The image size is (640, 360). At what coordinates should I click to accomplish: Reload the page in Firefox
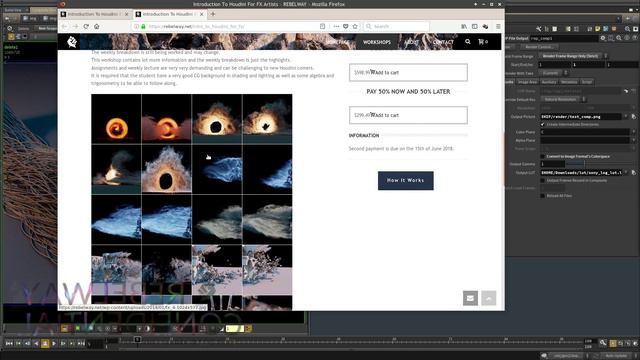point(86,26)
